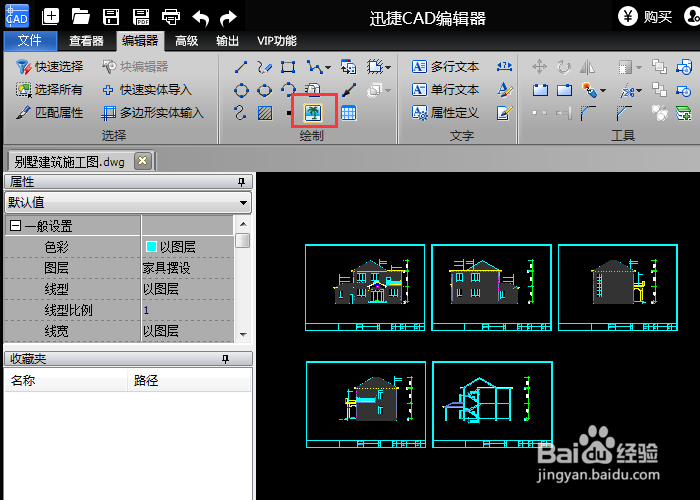Viewport: 700px width, 500px height.
Task: Click 多边形实体输入 button
Action: (x=153, y=113)
